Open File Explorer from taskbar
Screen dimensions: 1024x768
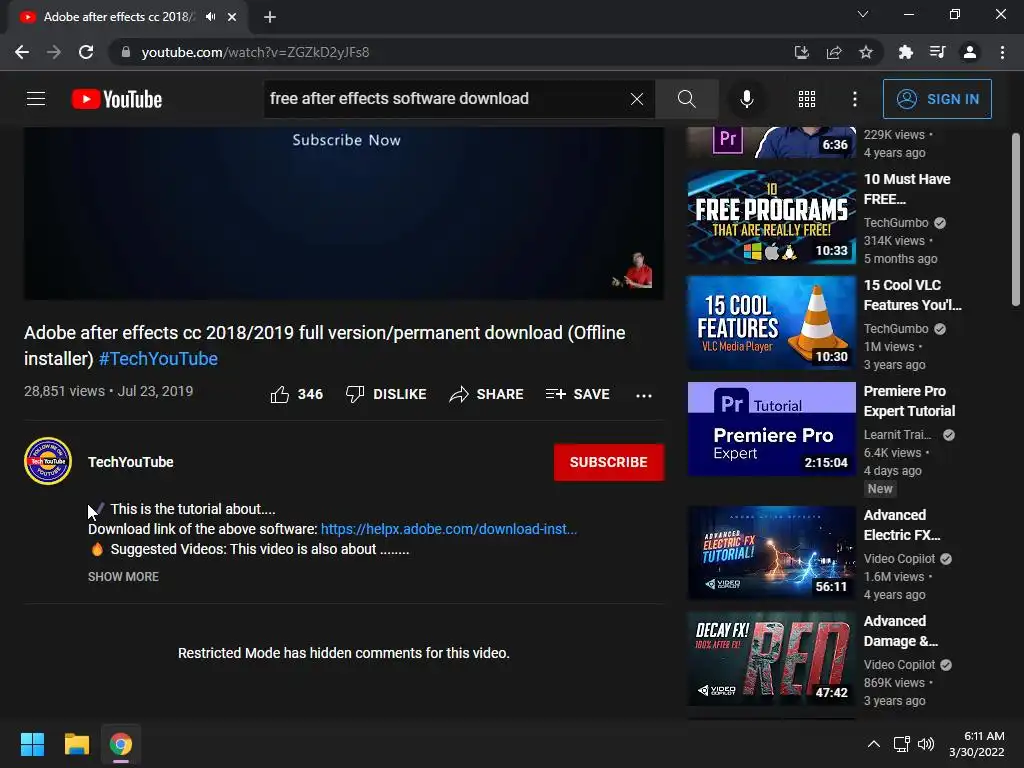click(x=76, y=744)
